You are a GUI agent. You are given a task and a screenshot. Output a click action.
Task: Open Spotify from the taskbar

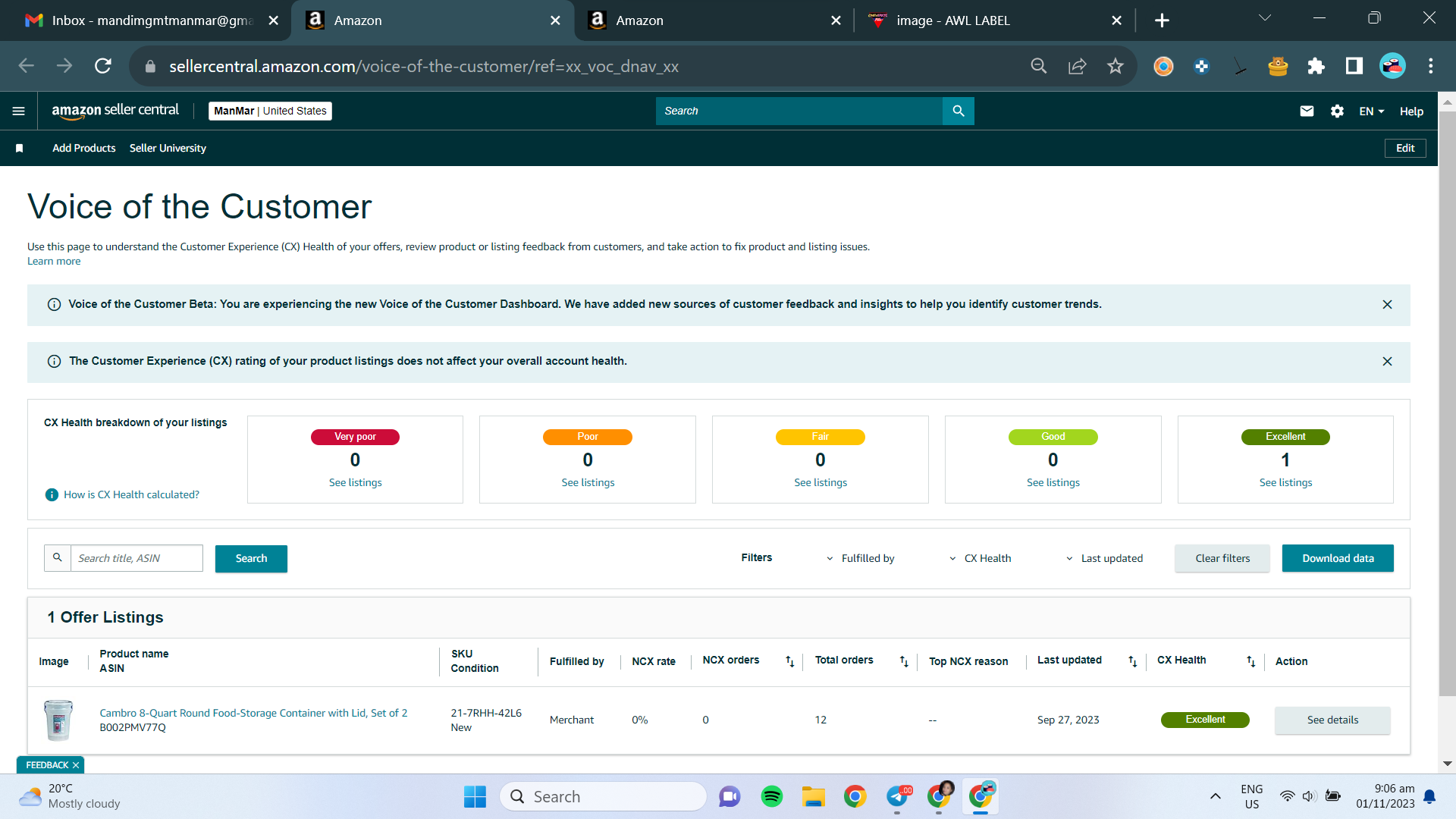pyautogui.click(x=771, y=797)
